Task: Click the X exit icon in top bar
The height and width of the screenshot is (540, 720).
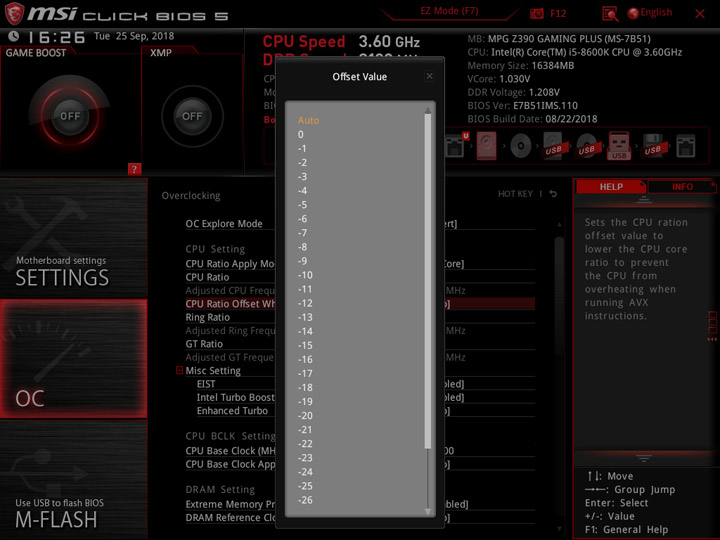Action: click(699, 14)
